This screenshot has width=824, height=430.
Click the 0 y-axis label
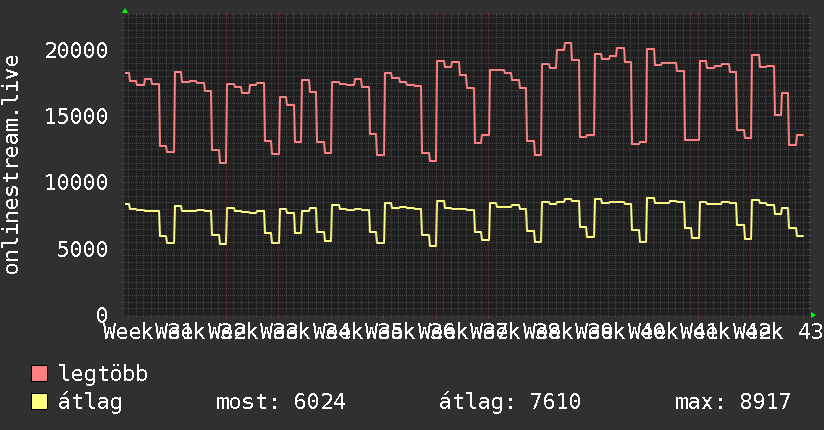102,315
